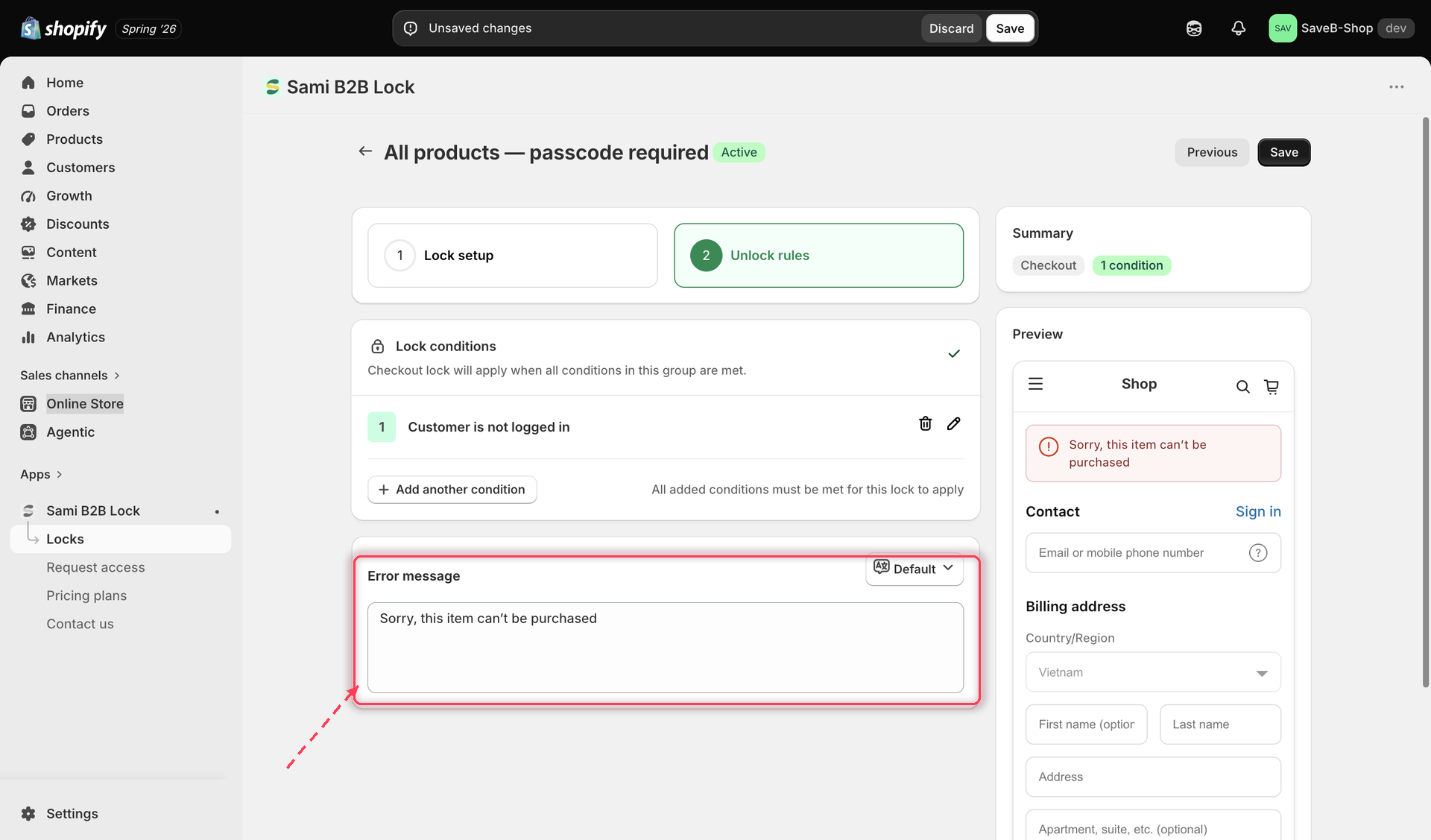Expand the Sales channels section
The width and height of the screenshot is (1431, 840).
click(x=70, y=376)
